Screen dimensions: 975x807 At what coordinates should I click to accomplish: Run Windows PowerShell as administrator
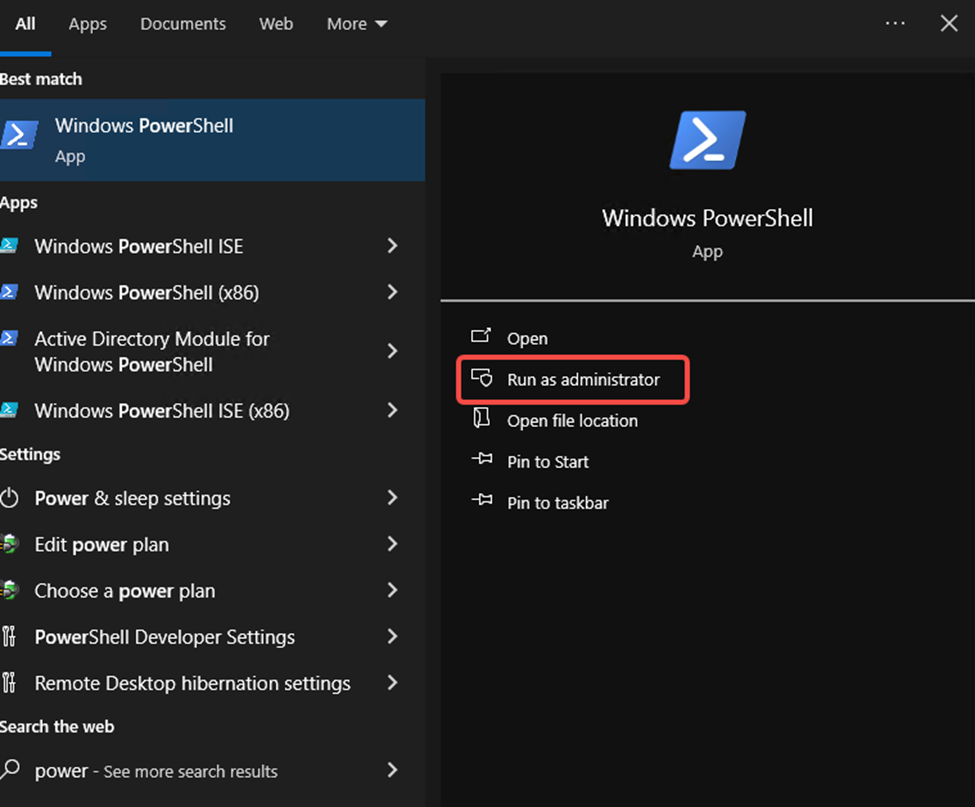click(x=583, y=380)
